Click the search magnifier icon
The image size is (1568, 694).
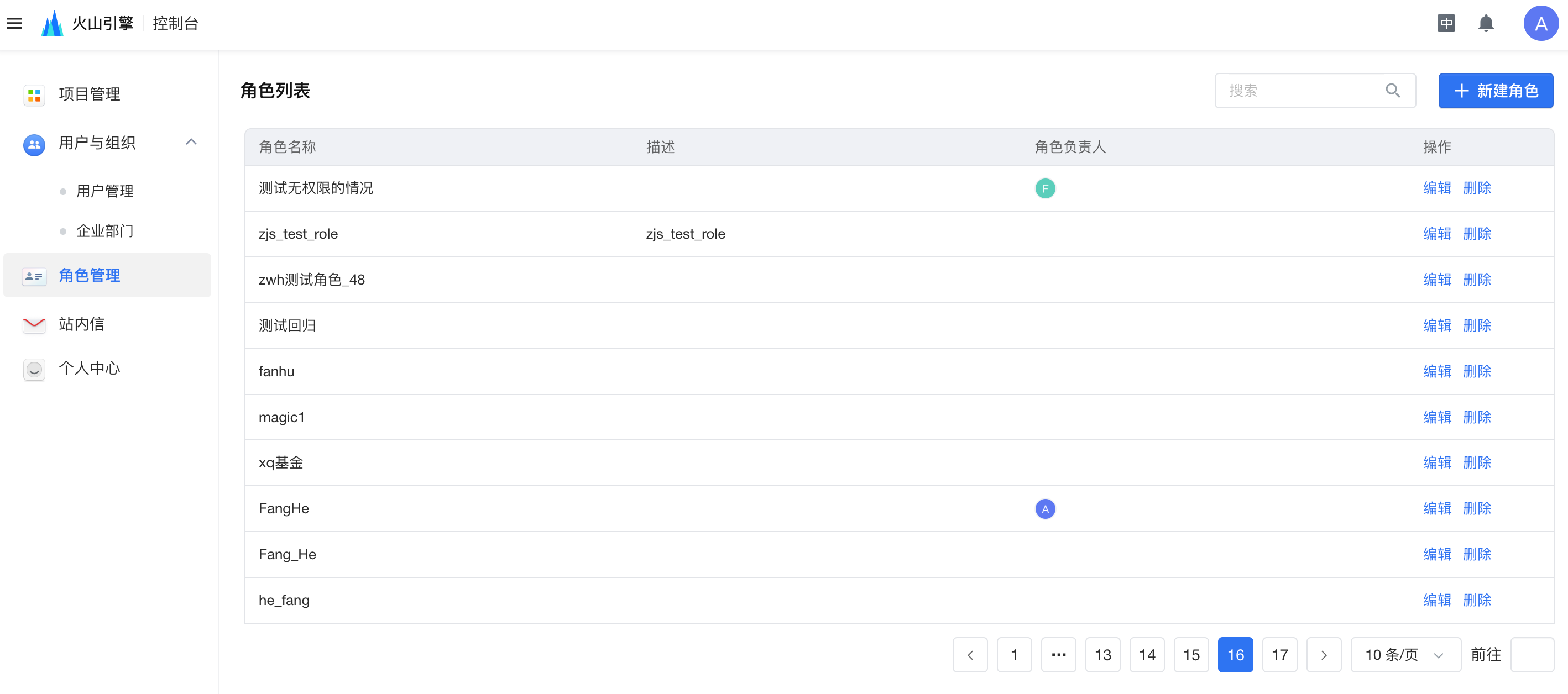pos(1393,91)
